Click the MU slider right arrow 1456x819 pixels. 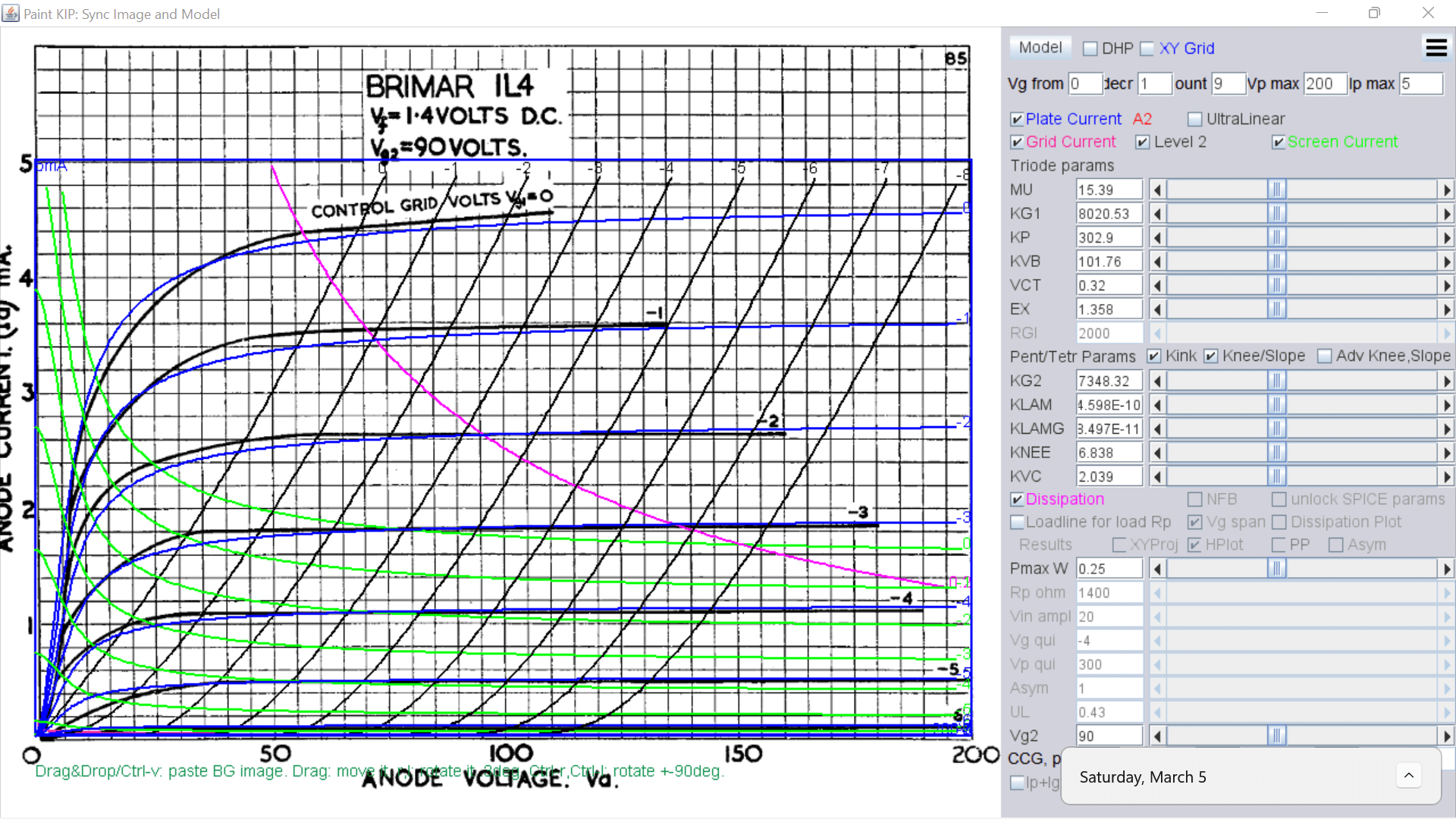click(x=1446, y=190)
